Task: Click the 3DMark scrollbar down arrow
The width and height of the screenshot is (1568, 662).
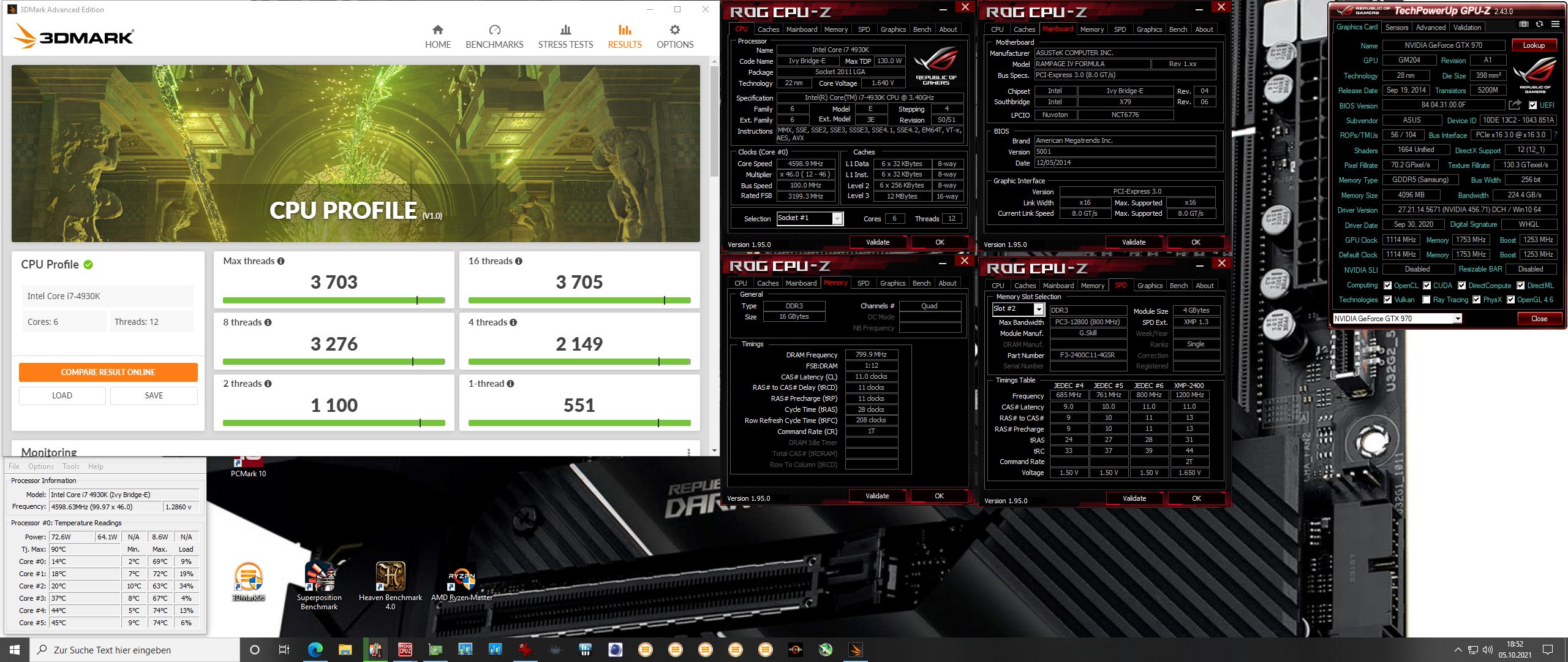Action: [714, 451]
